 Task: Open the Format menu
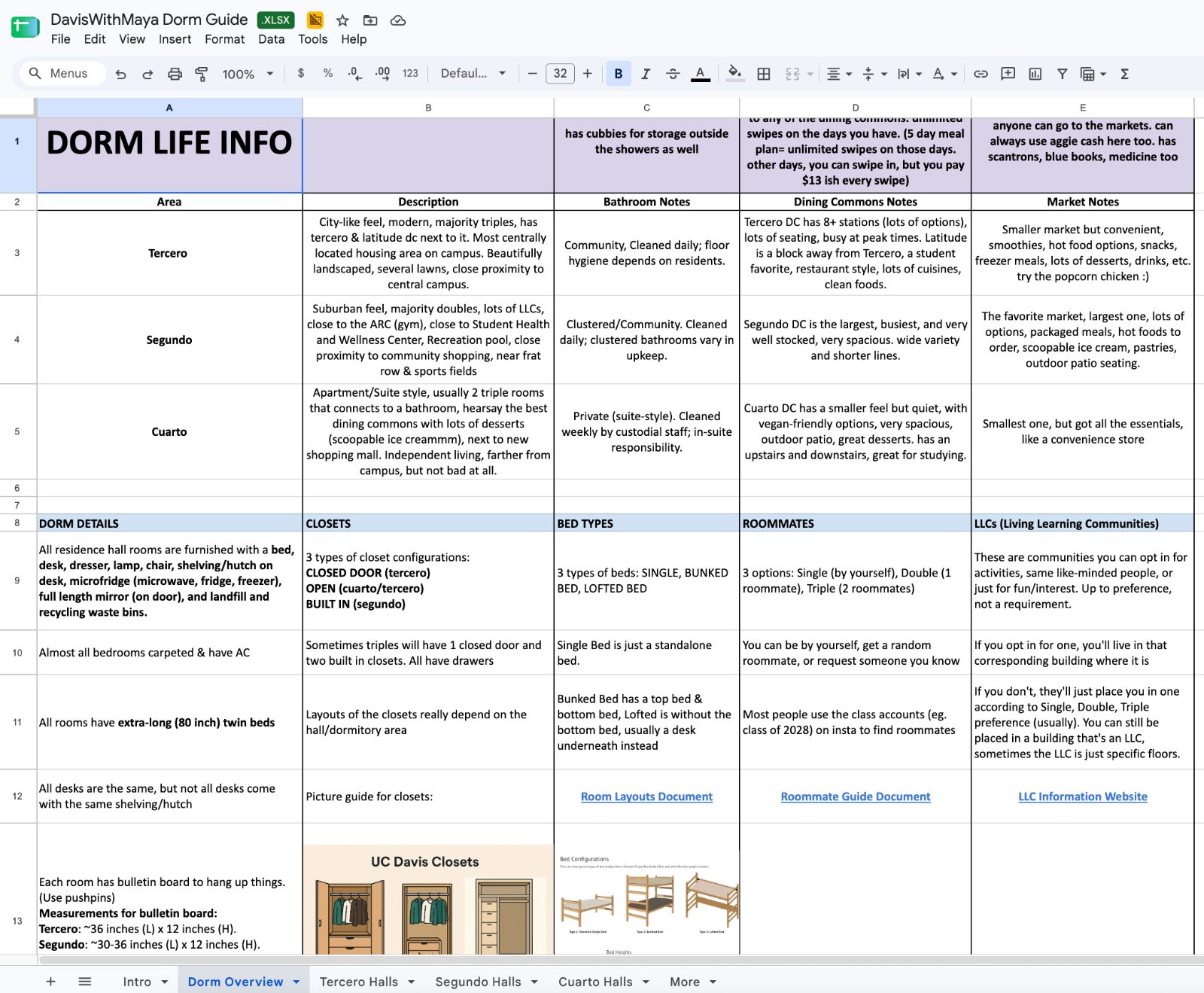pyautogui.click(x=224, y=39)
